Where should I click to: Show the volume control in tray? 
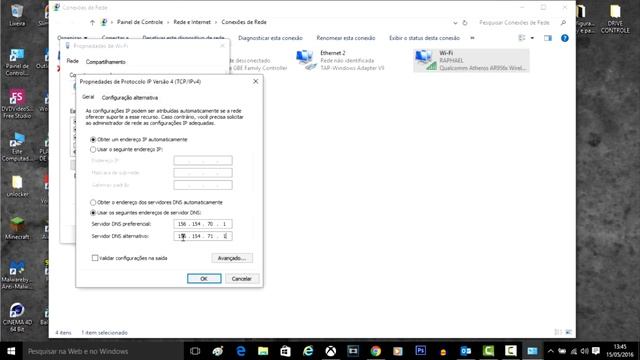click(584, 351)
